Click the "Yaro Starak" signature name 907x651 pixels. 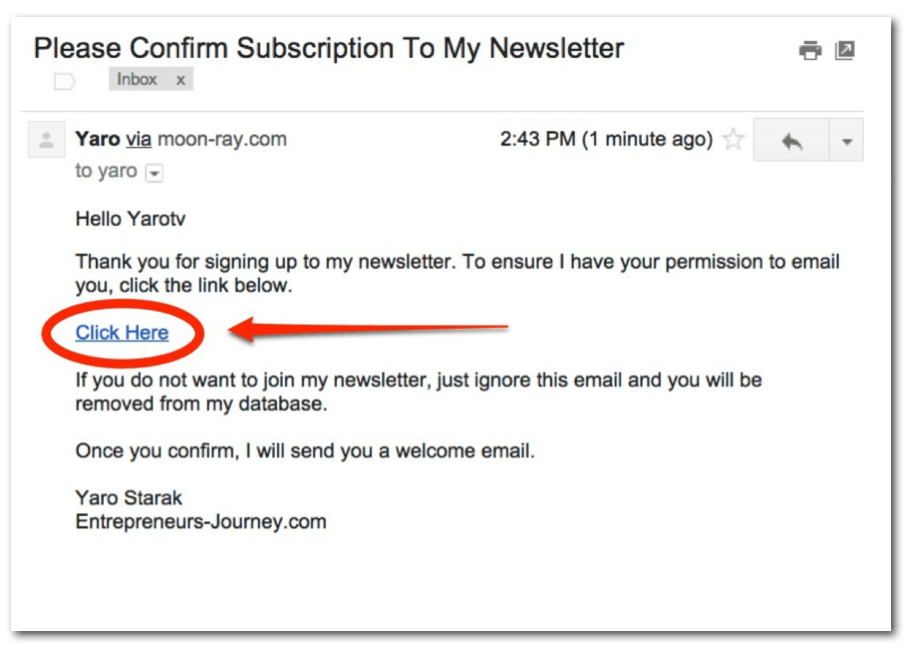129,497
